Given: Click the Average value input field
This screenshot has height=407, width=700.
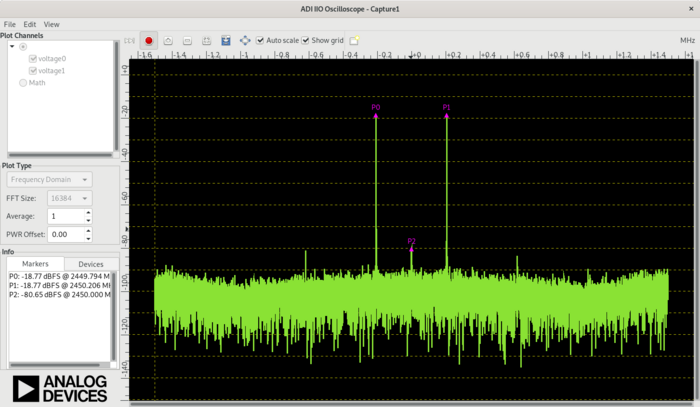Looking at the screenshot, I should 64,216.
